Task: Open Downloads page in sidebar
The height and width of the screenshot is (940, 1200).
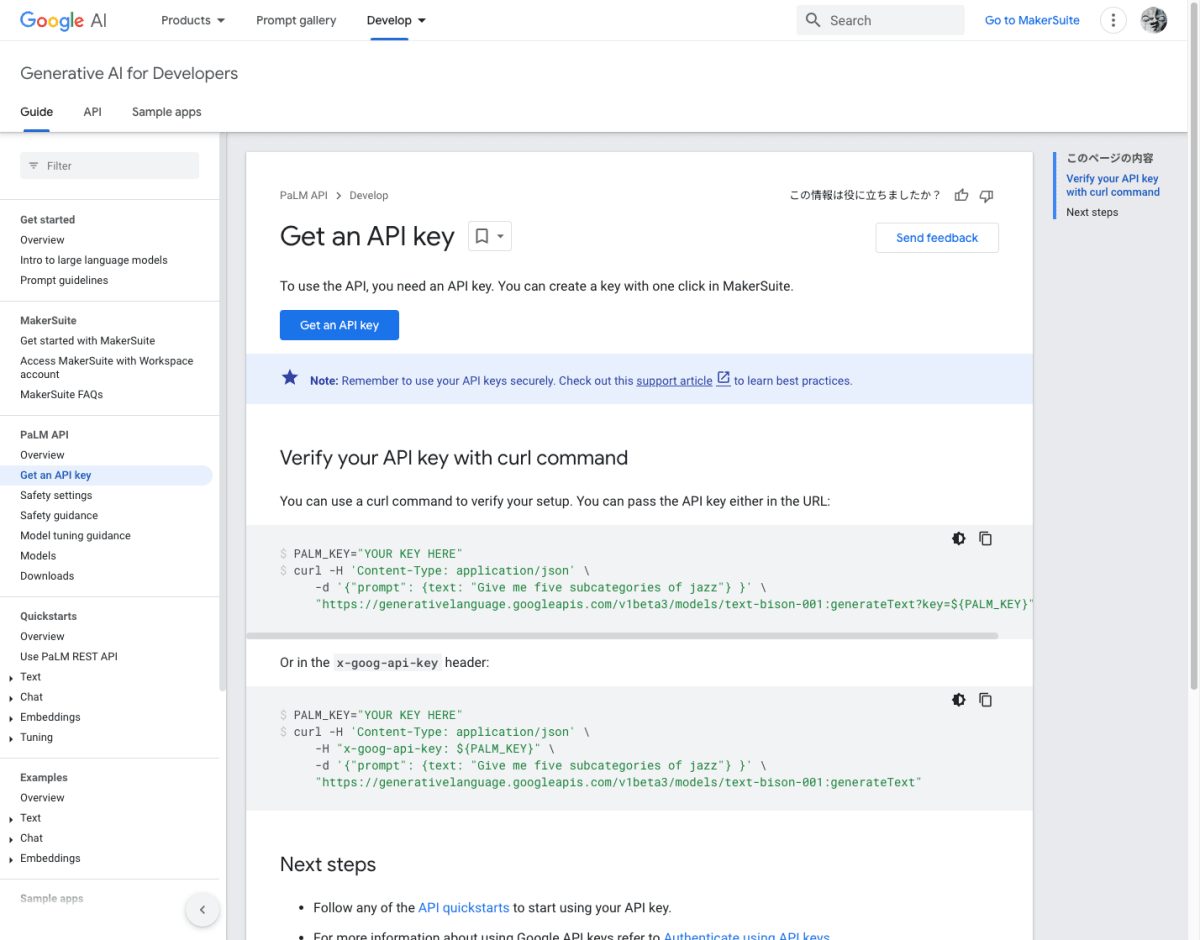Action: [47, 576]
